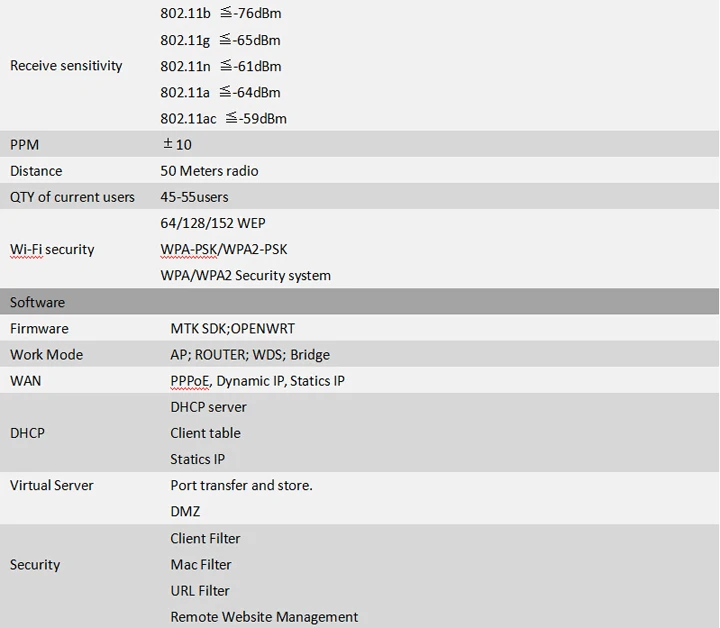Click the 802.11ac -59dBm value
The width and height of the screenshot is (720, 628).
[x=223, y=118]
